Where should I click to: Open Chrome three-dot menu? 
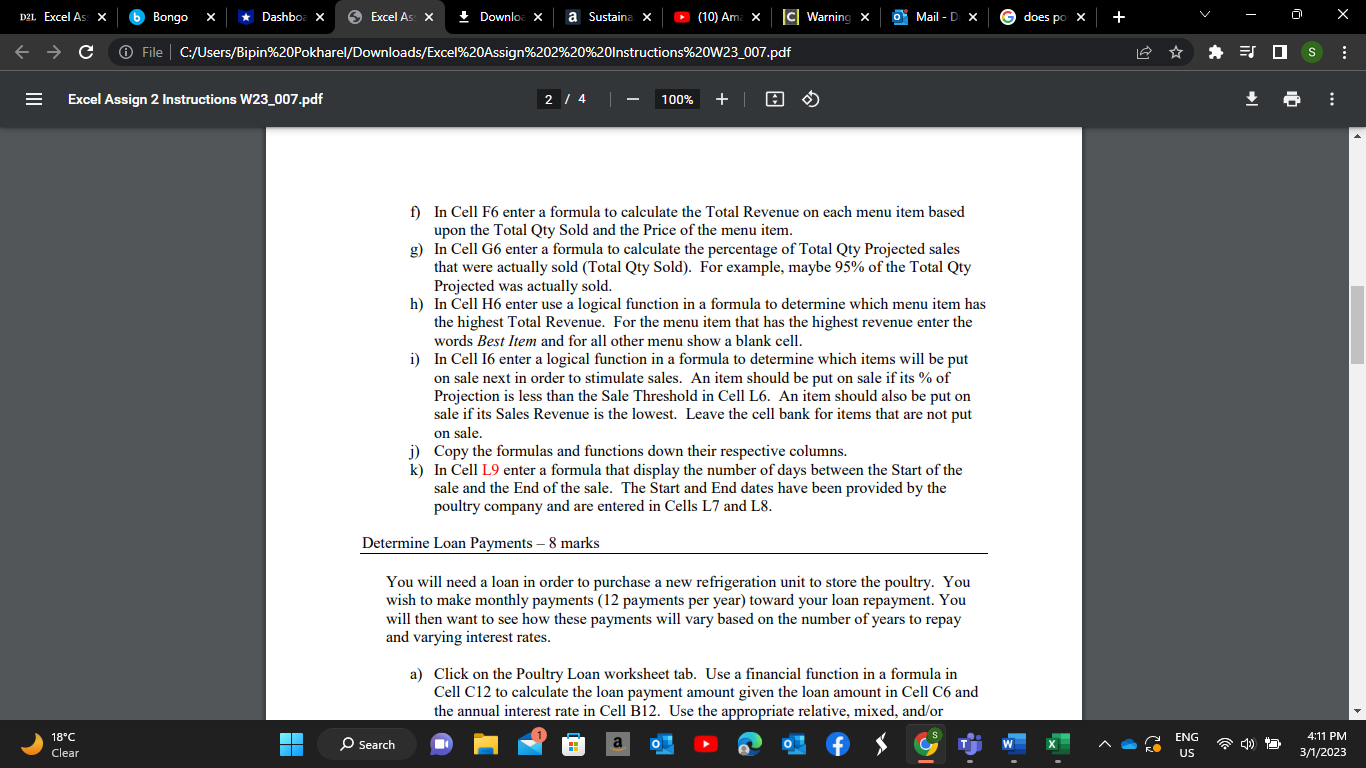point(1342,52)
